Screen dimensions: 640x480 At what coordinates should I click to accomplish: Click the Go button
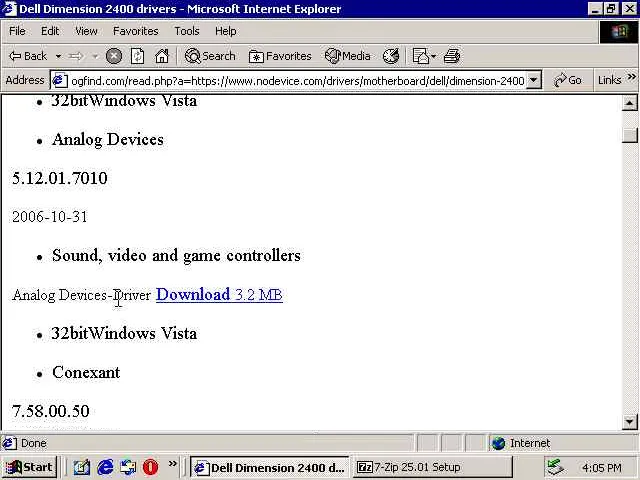pos(567,80)
